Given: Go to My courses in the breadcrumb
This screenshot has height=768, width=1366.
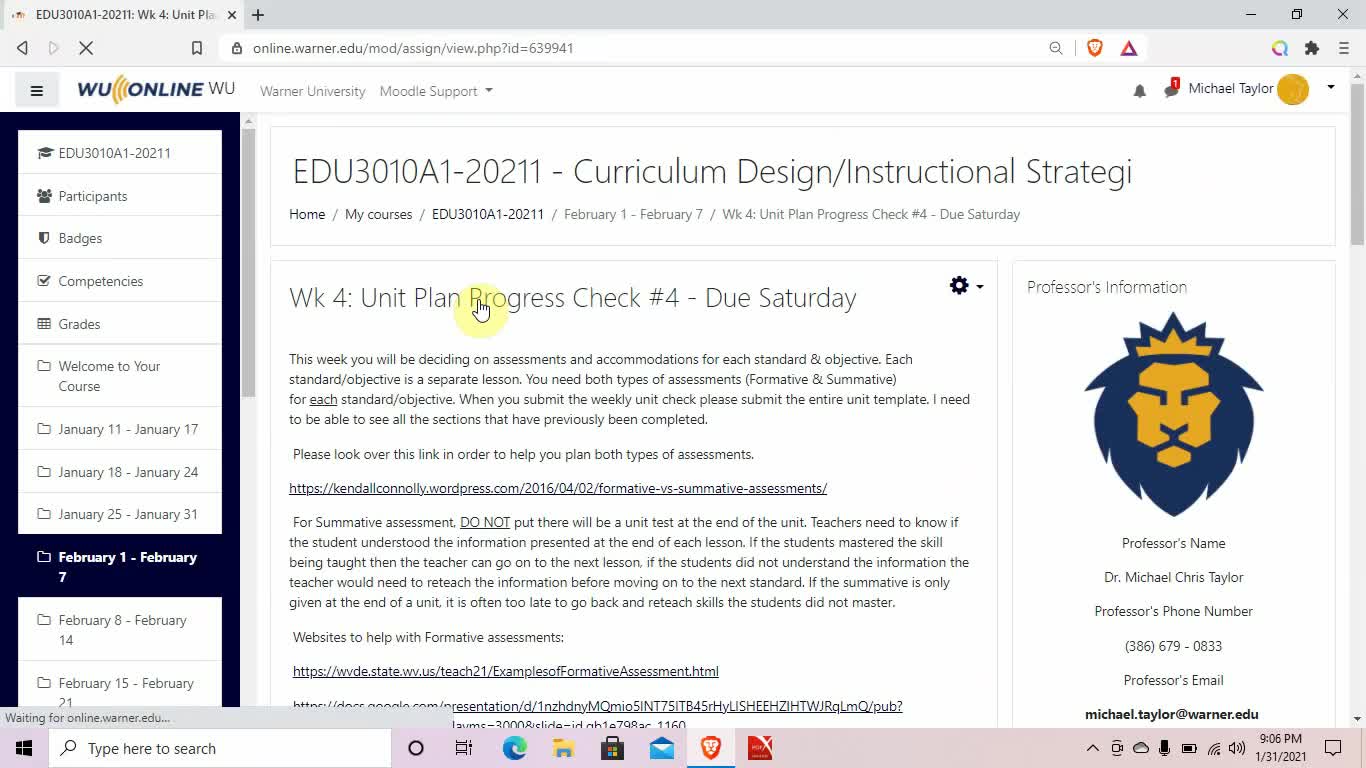Looking at the screenshot, I should pos(378,214).
